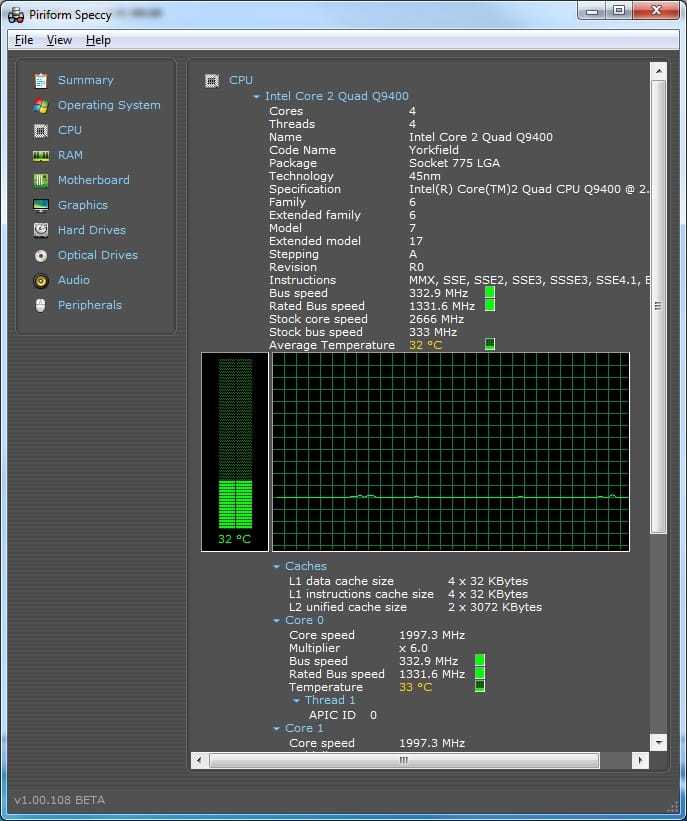Click the CPU chip icon in sidebar

pyautogui.click(x=41, y=130)
